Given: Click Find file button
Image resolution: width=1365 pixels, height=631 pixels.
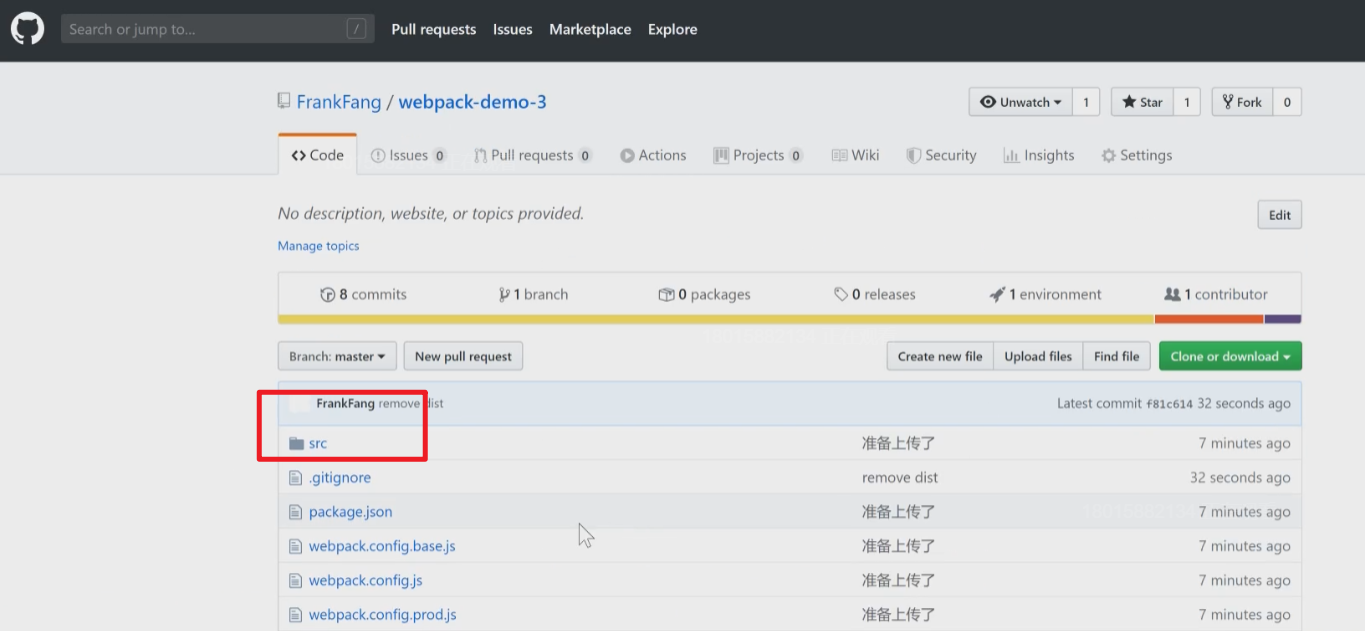Looking at the screenshot, I should 1116,356.
